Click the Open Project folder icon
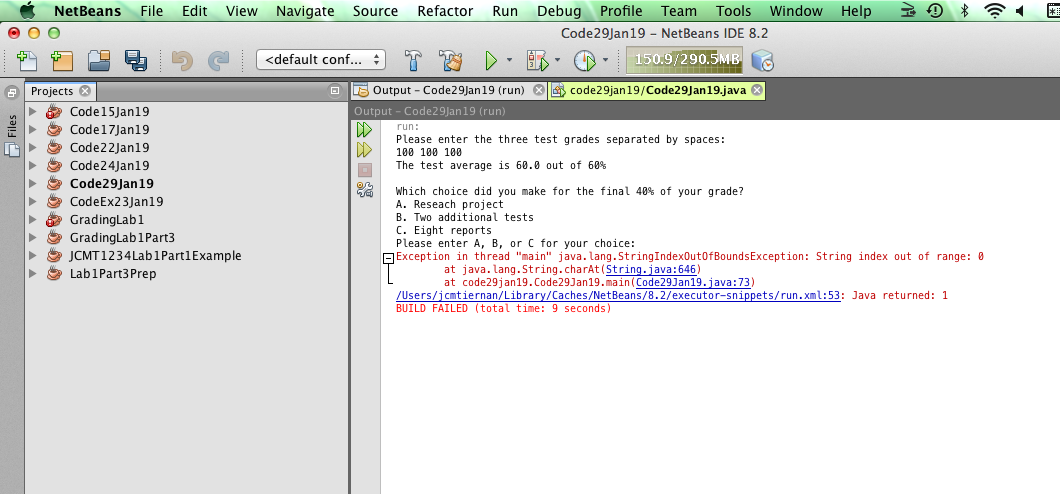 (99, 60)
